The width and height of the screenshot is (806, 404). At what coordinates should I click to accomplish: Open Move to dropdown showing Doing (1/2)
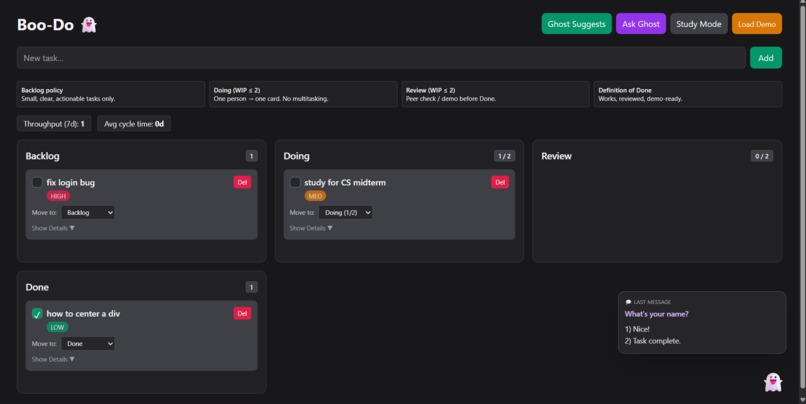tap(345, 212)
